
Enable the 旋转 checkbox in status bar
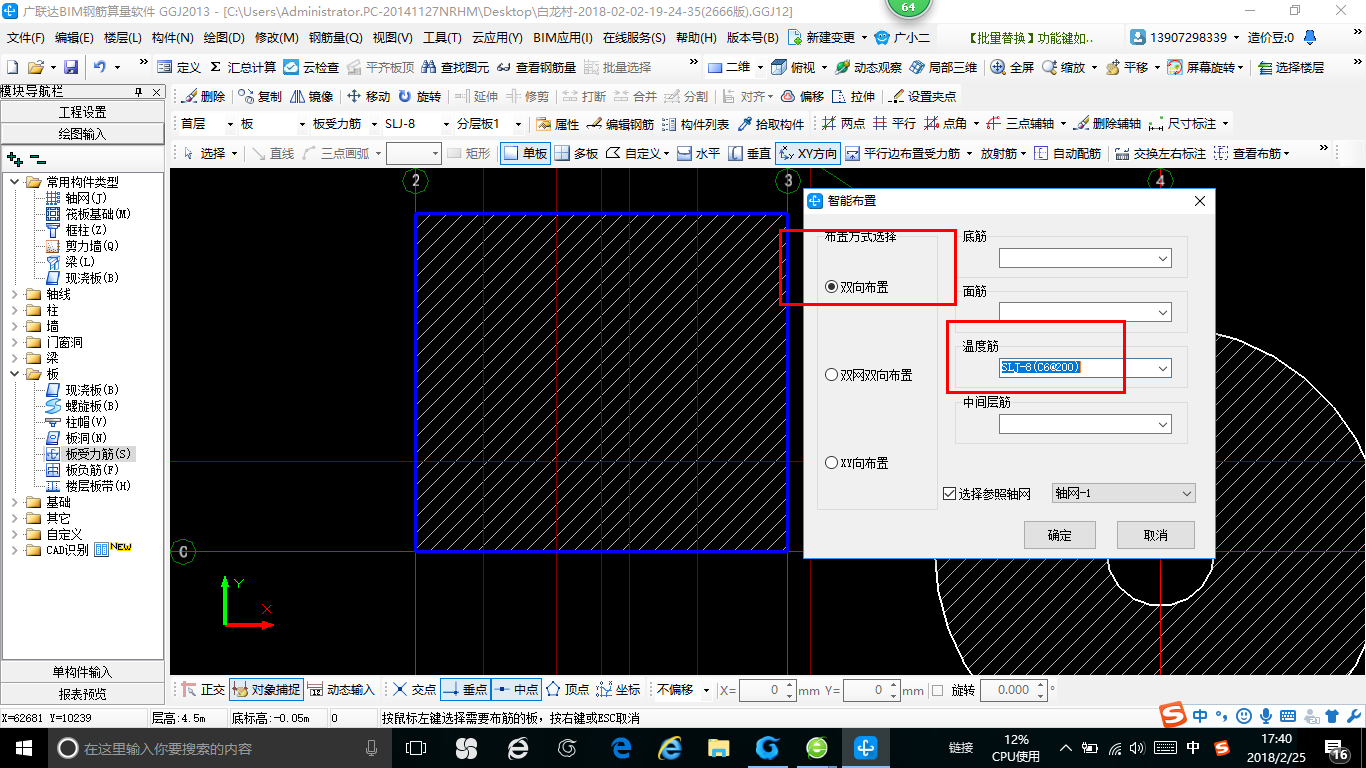[x=937, y=690]
